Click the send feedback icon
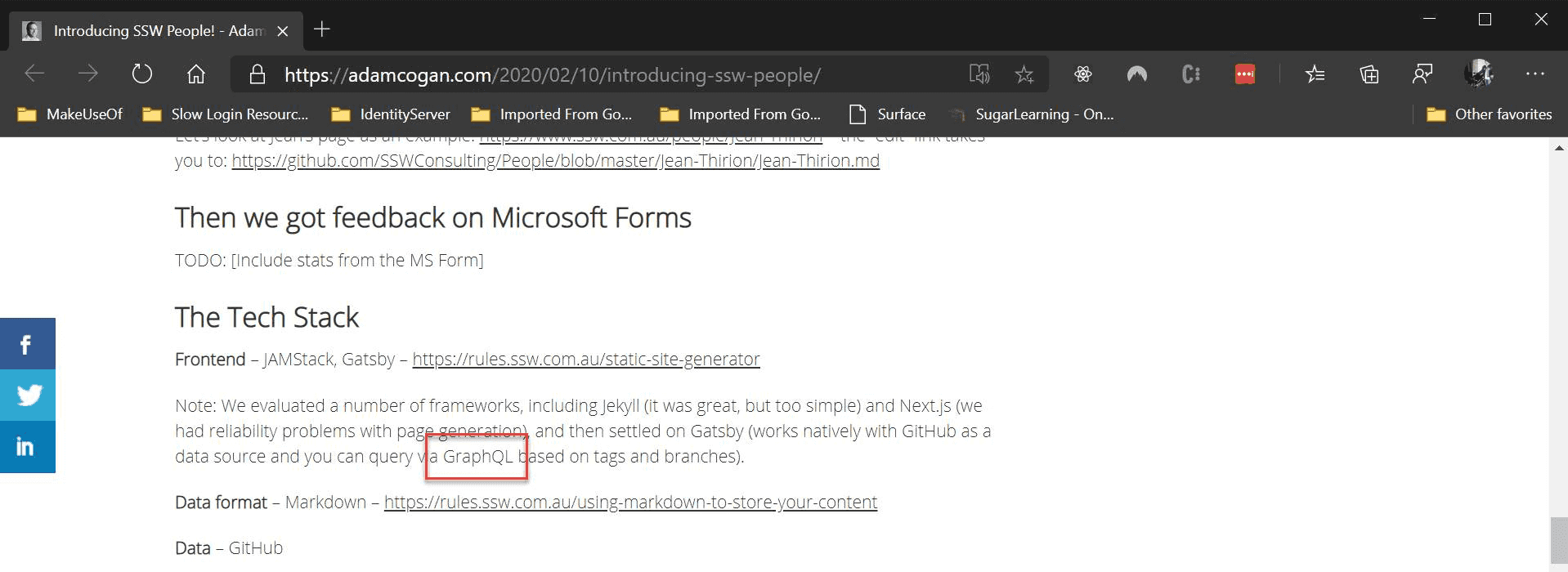1568x572 pixels. (x=1422, y=74)
